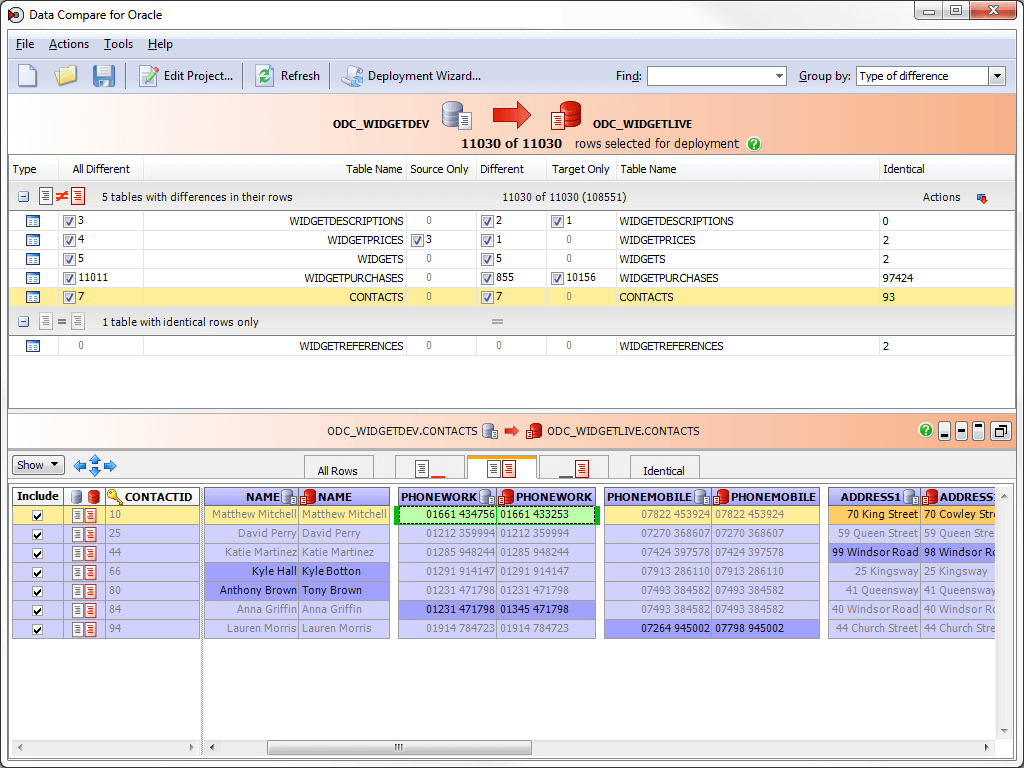Uncheck the Include checkbox for CONTACTID 10
This screenshot has height=768, width=1024.
[x=37, y=514]
